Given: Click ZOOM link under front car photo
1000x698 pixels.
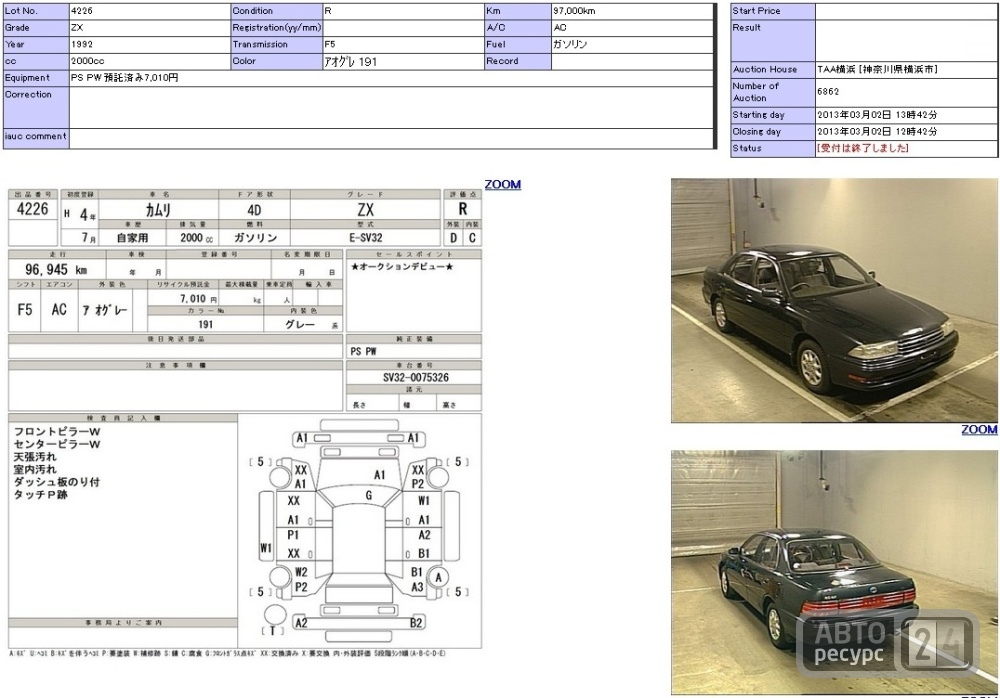Looking at the screenshot, I should (979, 429).
